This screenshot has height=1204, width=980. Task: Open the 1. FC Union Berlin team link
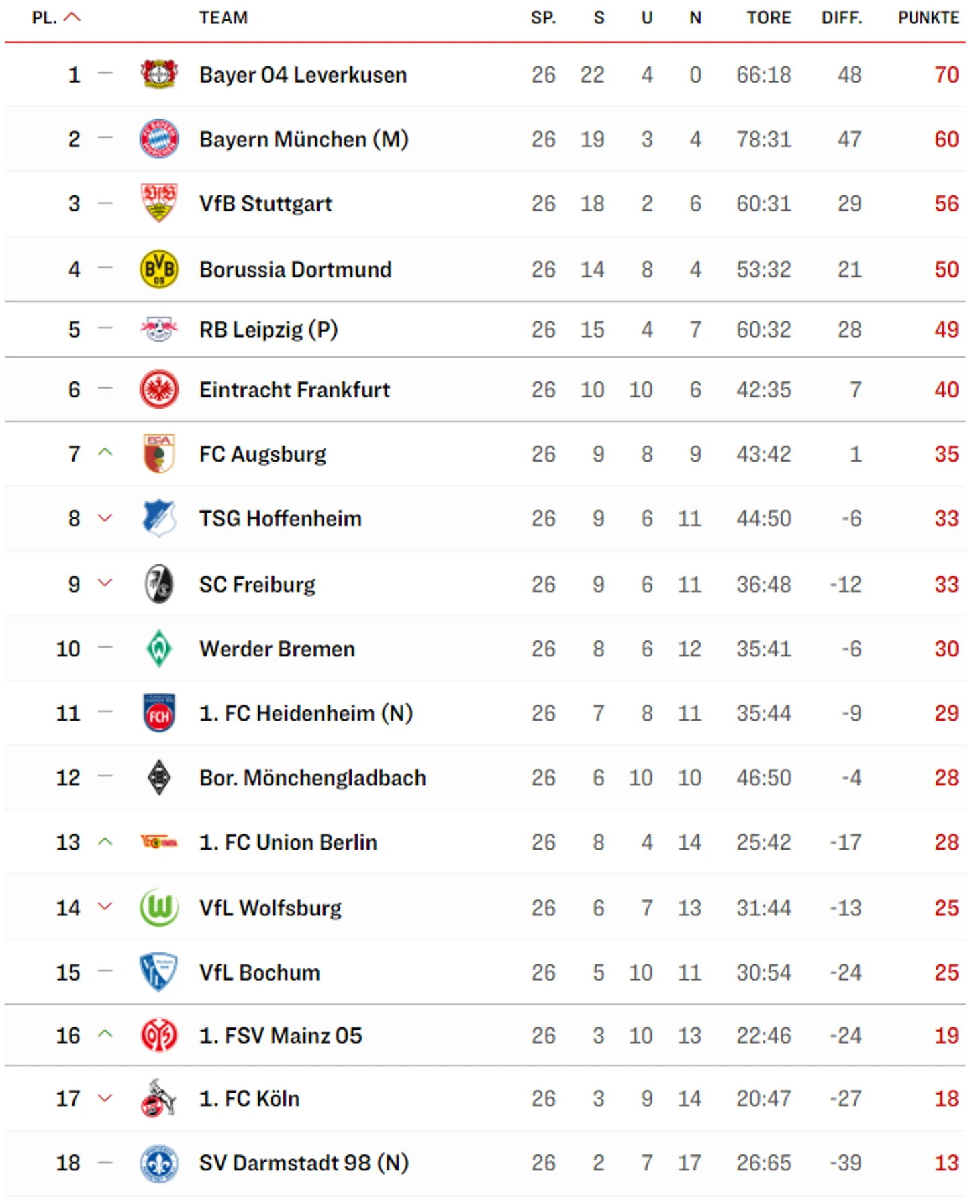[x=288, y=842]
